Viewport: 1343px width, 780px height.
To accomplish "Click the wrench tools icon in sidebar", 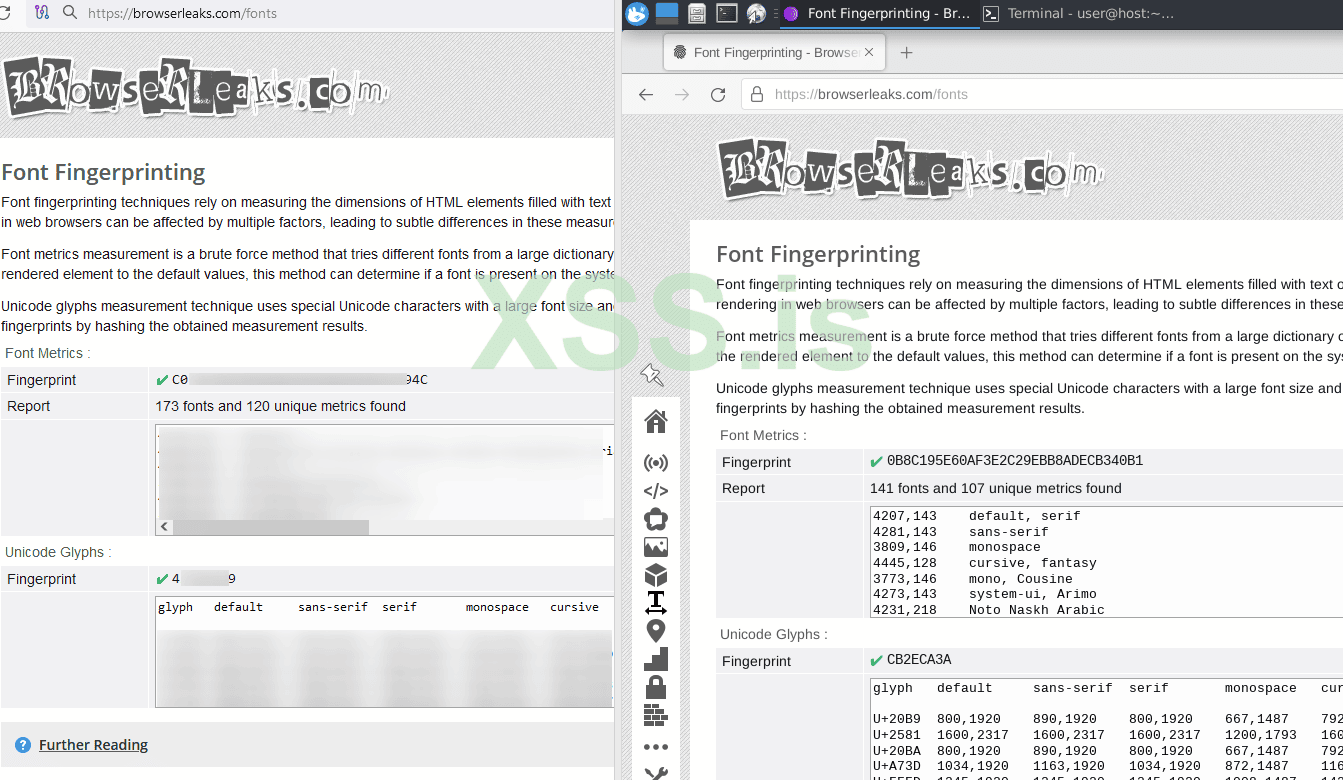I will (656, 773).
